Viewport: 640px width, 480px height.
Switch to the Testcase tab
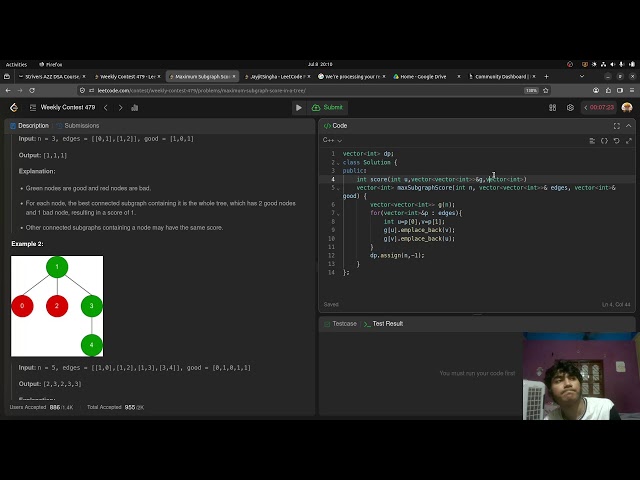340,324
